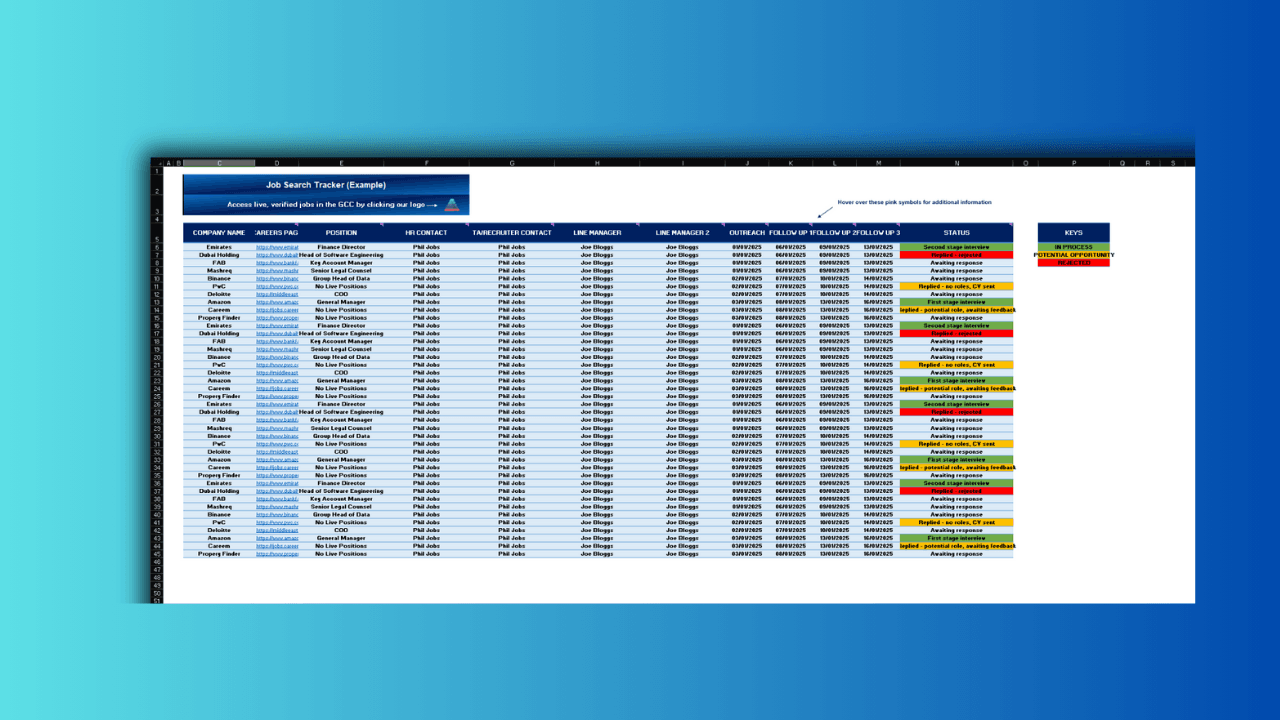Image resolution: width=1280 pixels, height=720 pixels.
Task: Click the pink comment marker on the Position header
Action: (382, 225)
